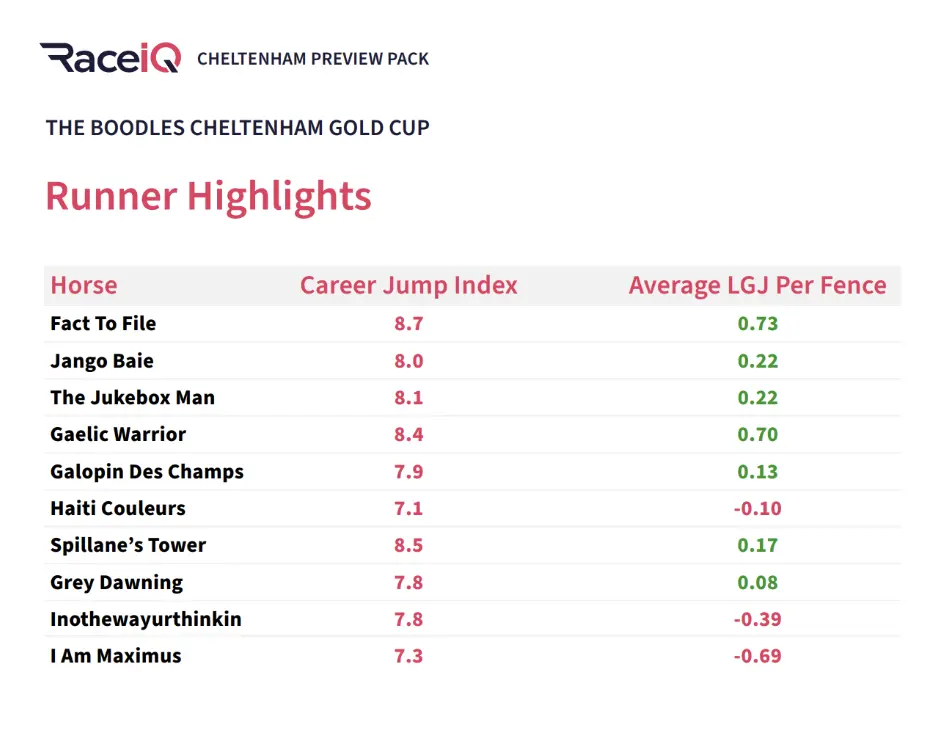Click Grey Dawning in the table
The image size is (946, 732).
116,582
